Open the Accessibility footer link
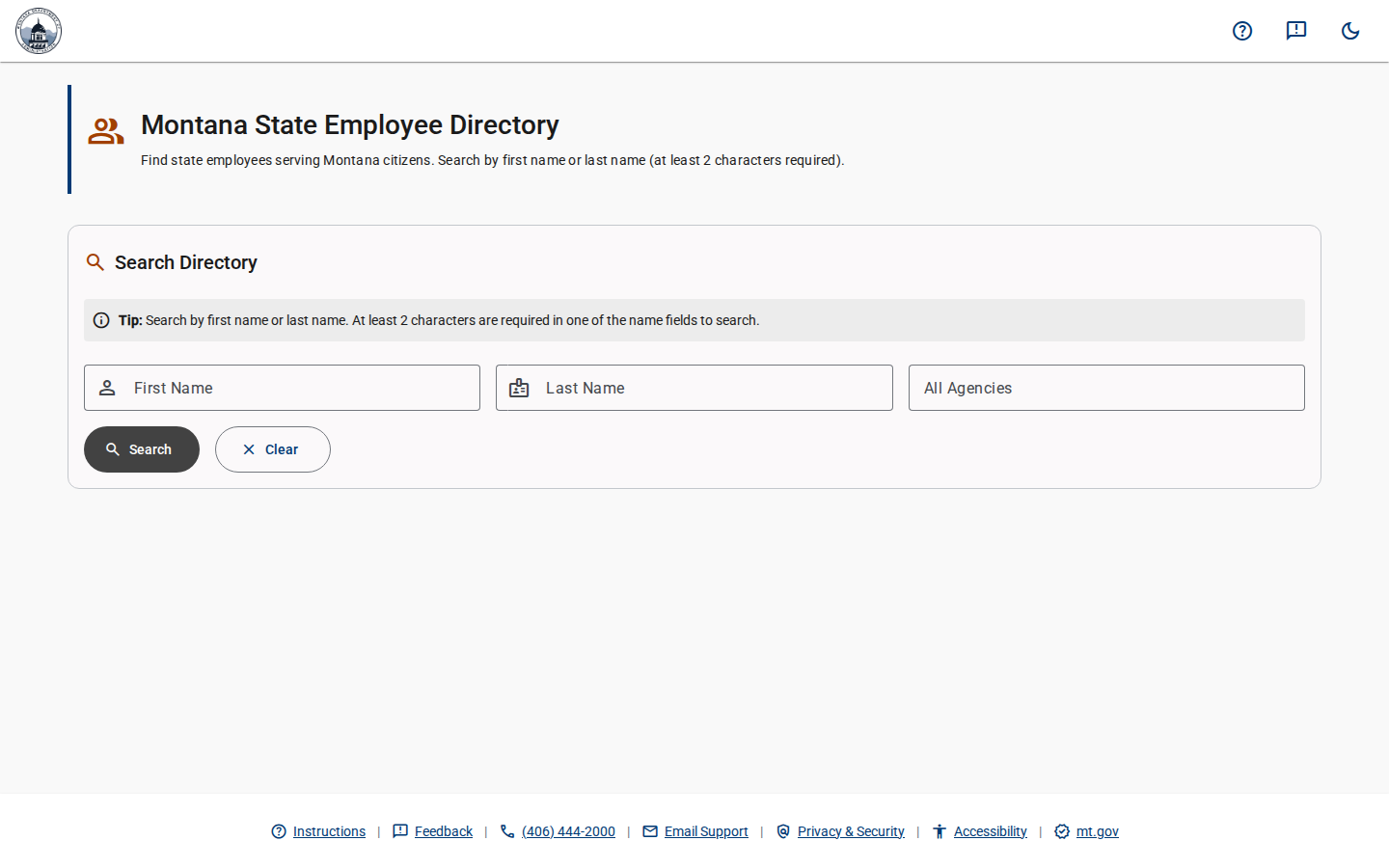Viewport: 1389px width, 868px height. point(991,831)
